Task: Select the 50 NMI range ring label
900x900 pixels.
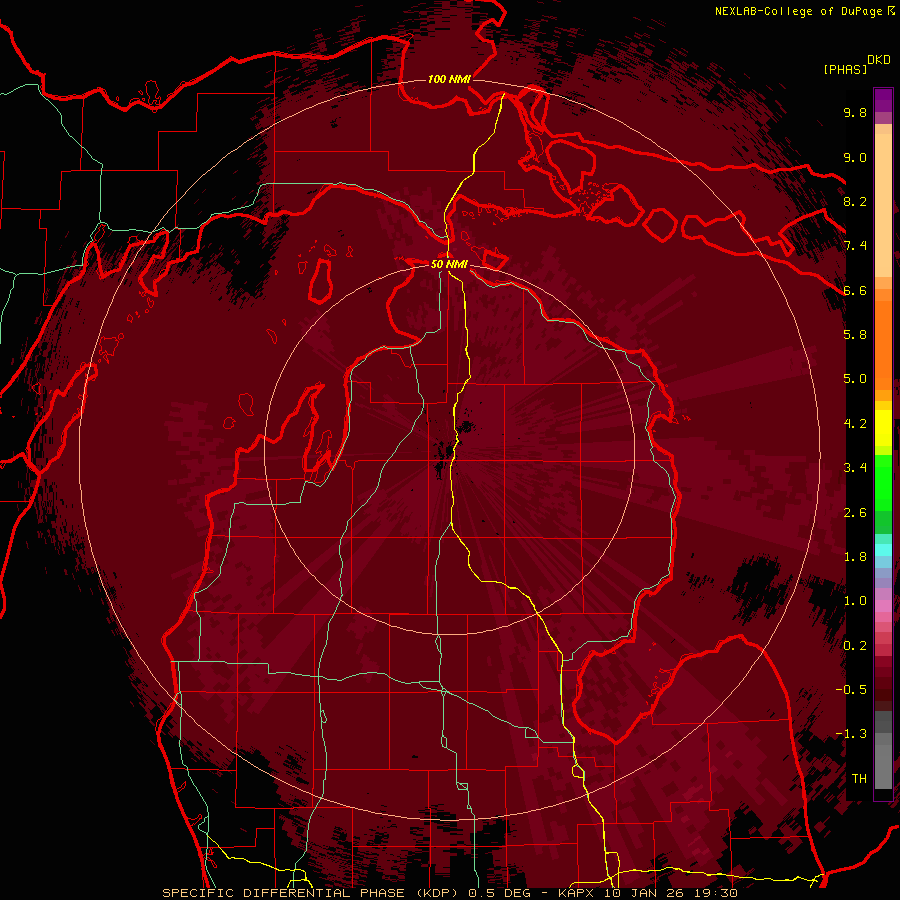Action: [449, 264]
